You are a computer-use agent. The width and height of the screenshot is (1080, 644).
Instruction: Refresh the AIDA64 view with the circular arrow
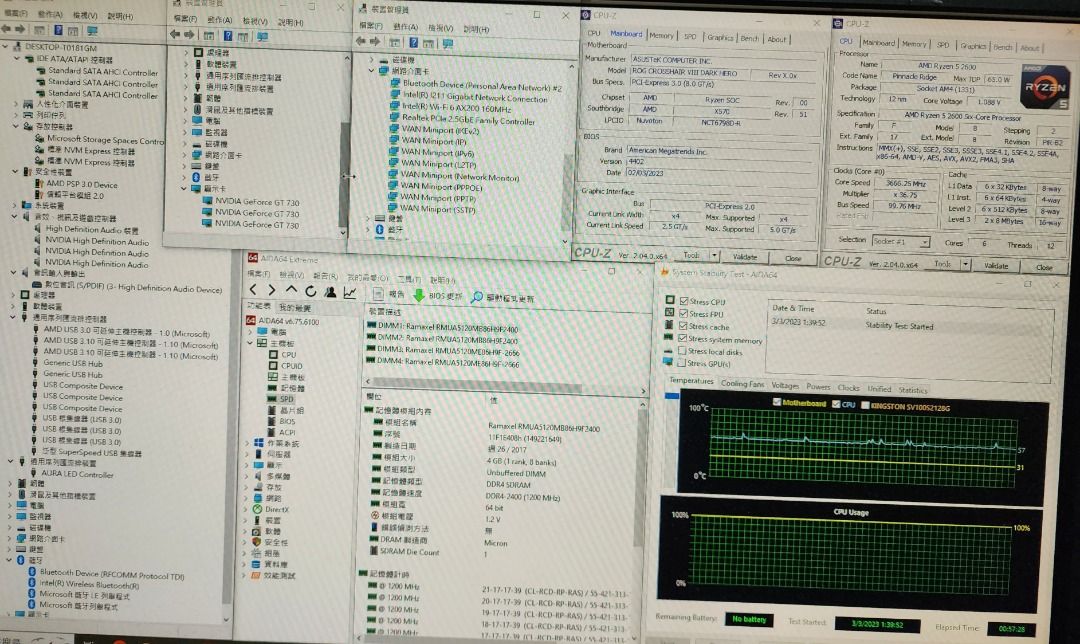311,291
